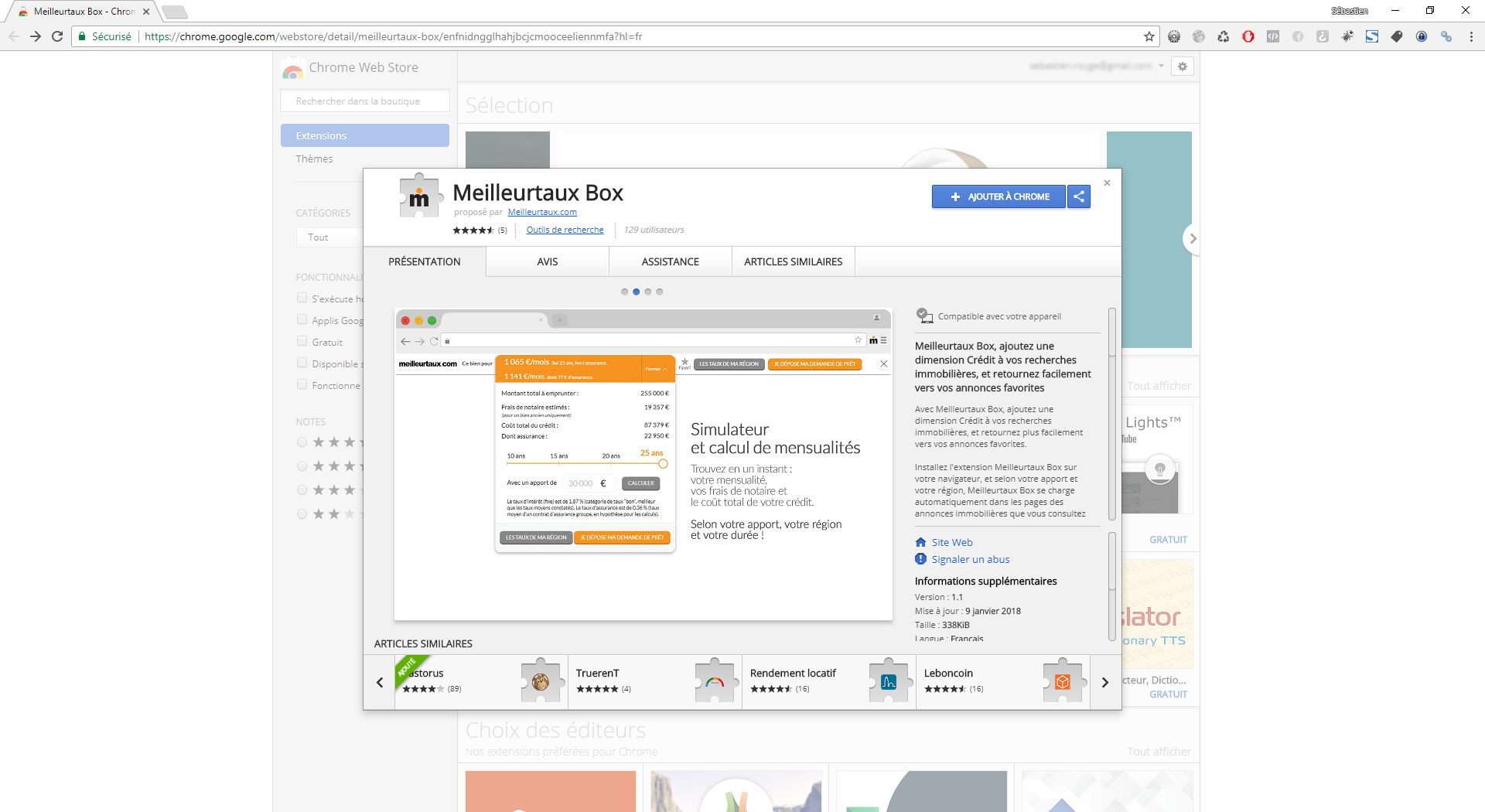Show previous similar articles
The height and width of the screenshot is (812, 1485).
tap(380, 682)
